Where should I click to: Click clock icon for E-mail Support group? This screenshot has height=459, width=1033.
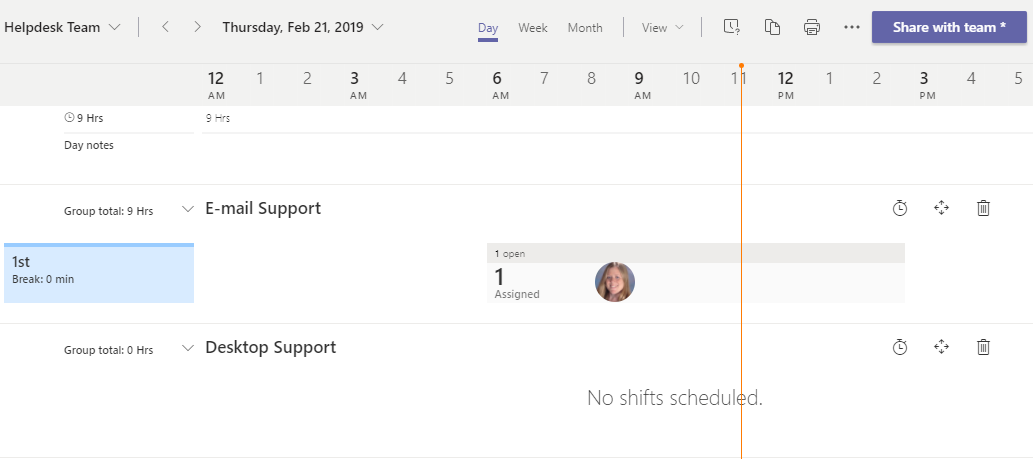900,208
